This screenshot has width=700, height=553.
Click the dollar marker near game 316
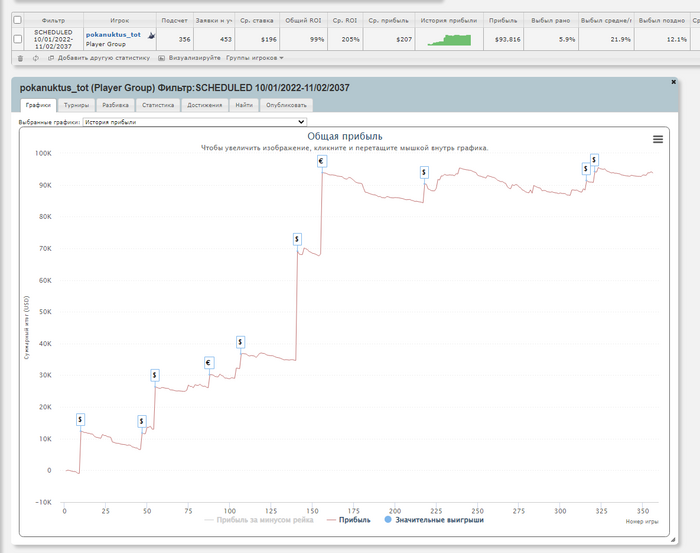point(586,169)
